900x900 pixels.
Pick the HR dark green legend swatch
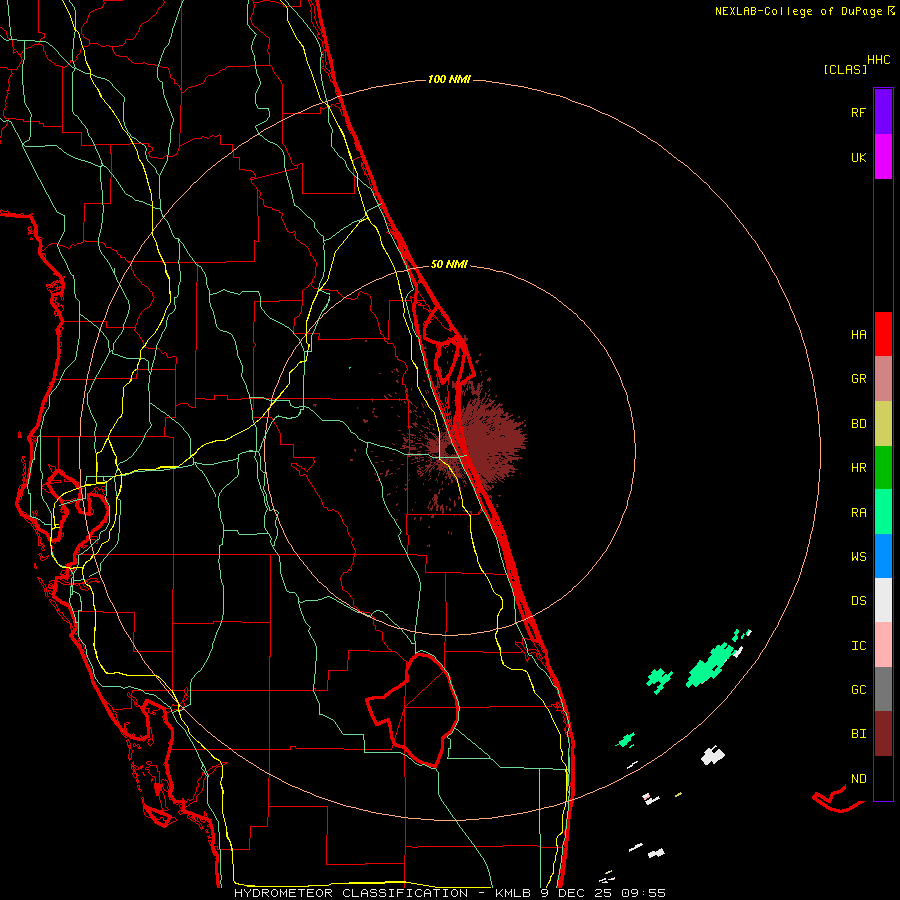pos(883,468)
